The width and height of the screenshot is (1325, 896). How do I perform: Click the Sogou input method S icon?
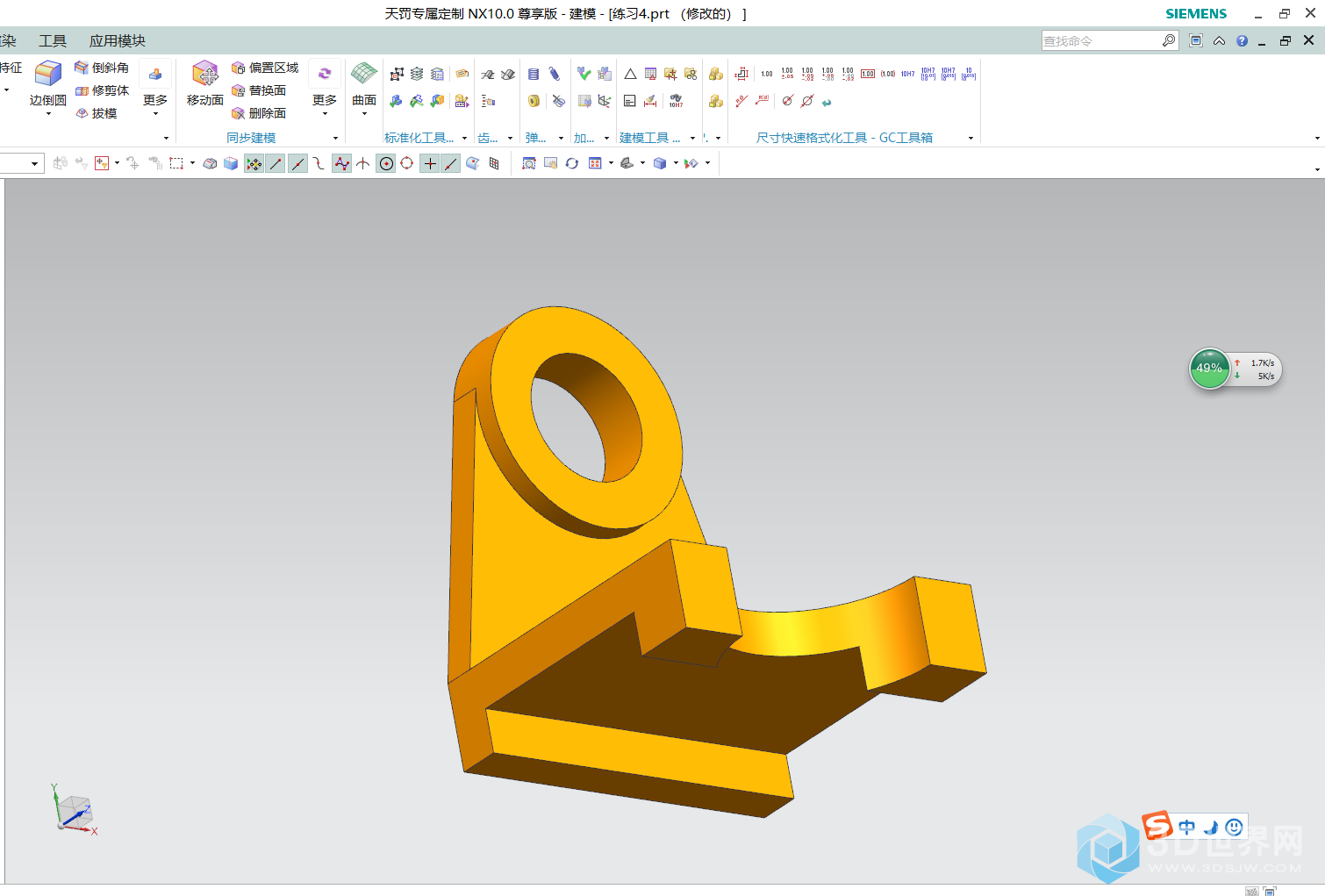coord(1157,826)
